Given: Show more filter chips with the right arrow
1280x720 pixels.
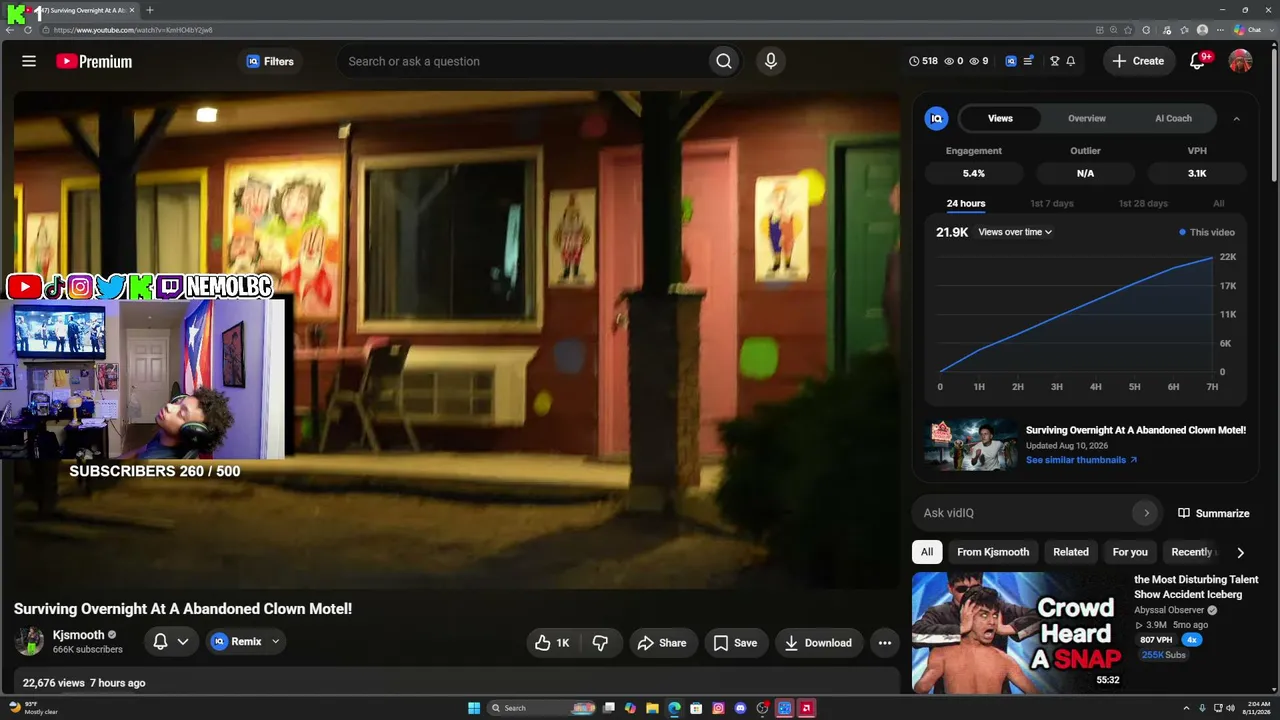Looking at the screenshot, I should point(1240,552).
